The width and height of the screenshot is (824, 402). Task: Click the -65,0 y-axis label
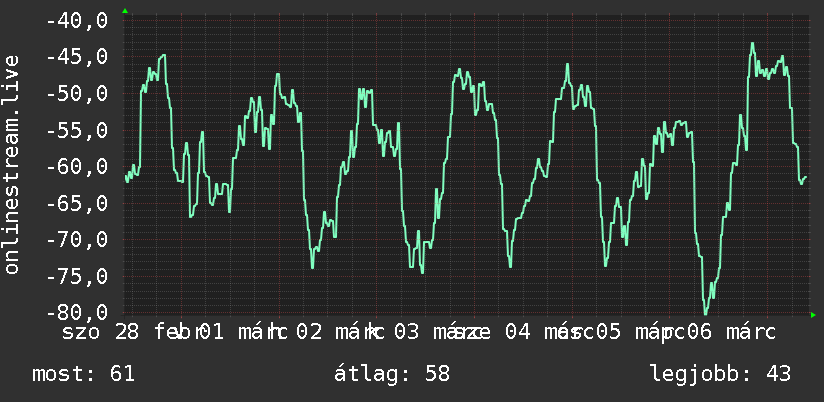(77, 203)
